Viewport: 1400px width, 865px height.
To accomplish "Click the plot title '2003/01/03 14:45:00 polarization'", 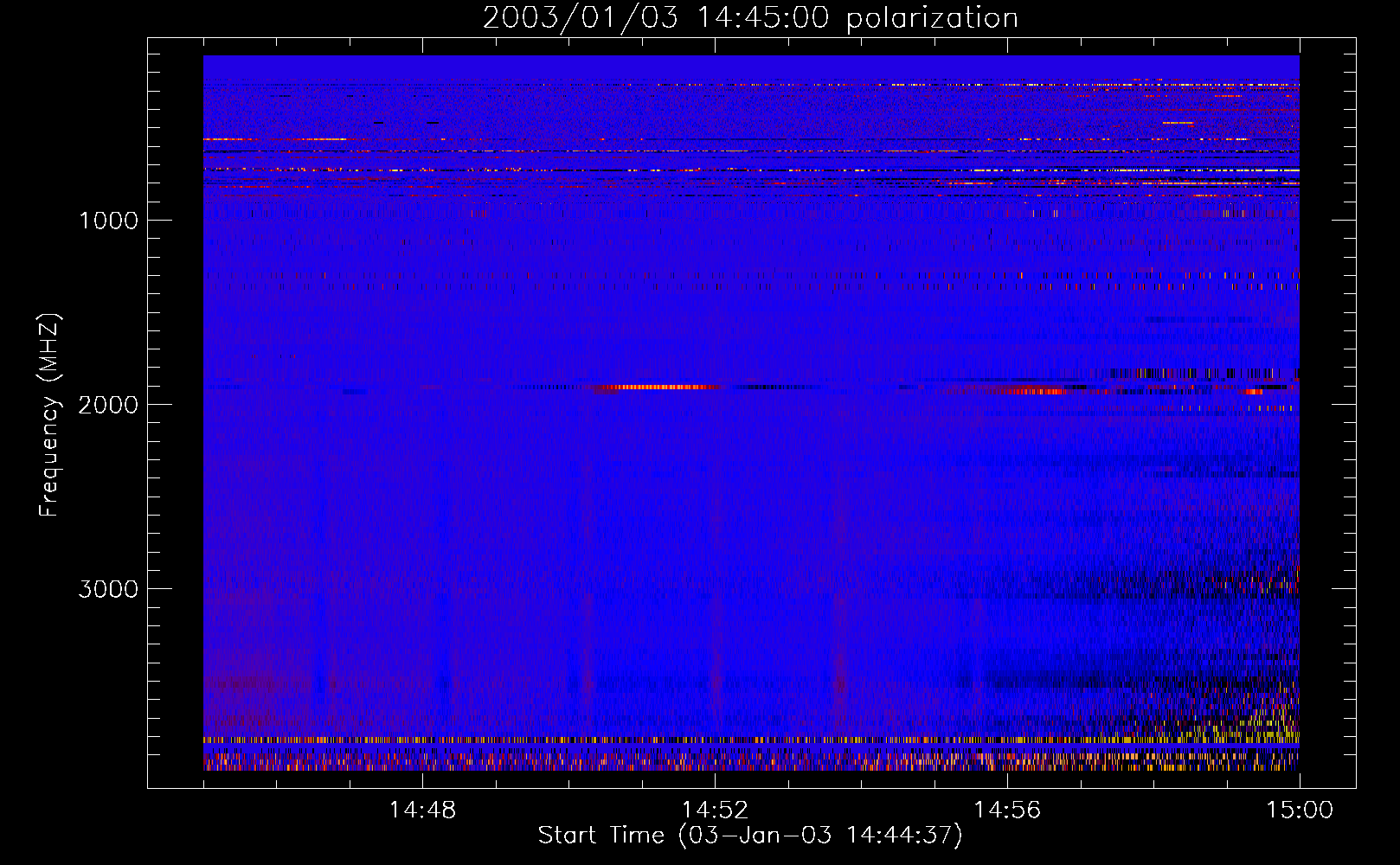I will (750, 17).
